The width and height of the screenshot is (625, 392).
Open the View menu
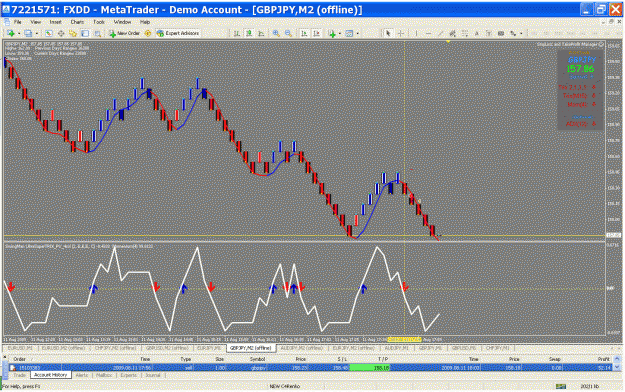coord(35,22)
